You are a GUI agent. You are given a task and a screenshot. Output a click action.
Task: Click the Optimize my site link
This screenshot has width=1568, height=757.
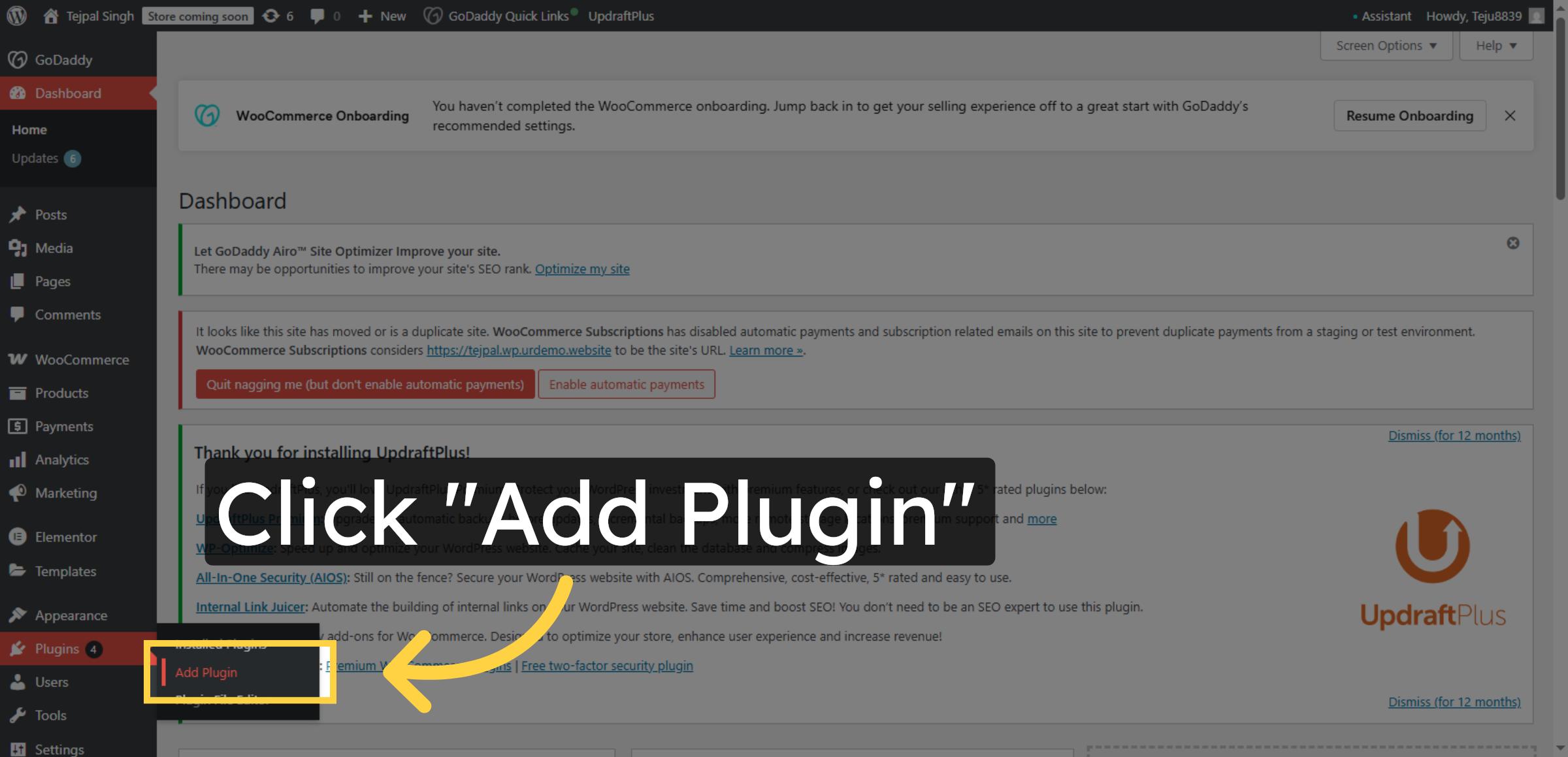coord(581,268)
